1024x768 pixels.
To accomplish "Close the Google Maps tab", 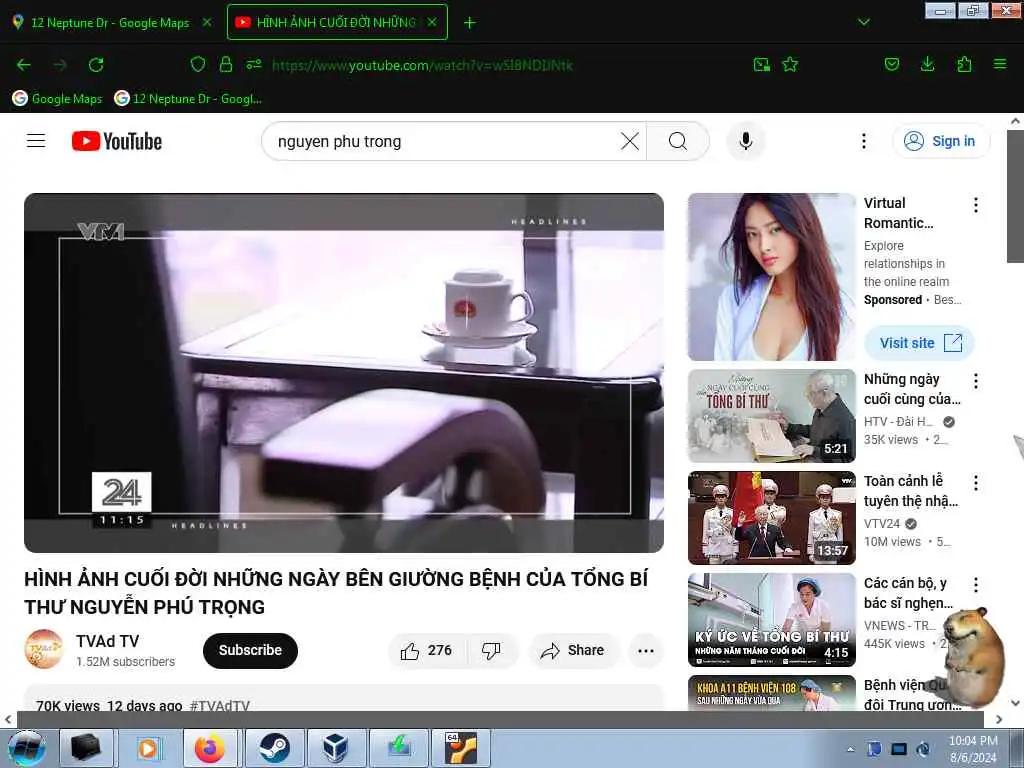I will (x=207, y=22).
